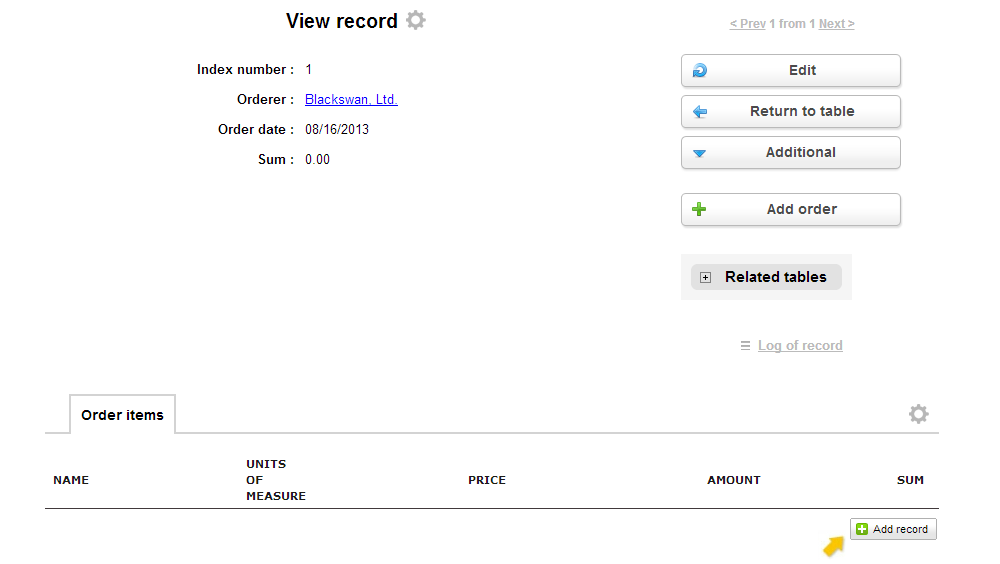Click the PRICE column header

[487, 480]
